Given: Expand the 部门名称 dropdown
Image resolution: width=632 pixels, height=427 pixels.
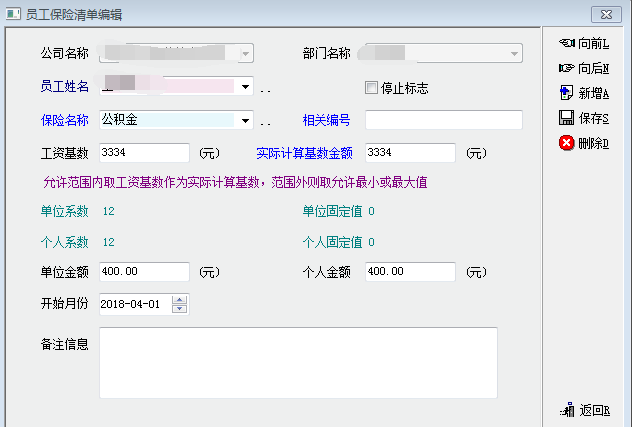Looking at the screenshot, I should click(x=514, y=54).
